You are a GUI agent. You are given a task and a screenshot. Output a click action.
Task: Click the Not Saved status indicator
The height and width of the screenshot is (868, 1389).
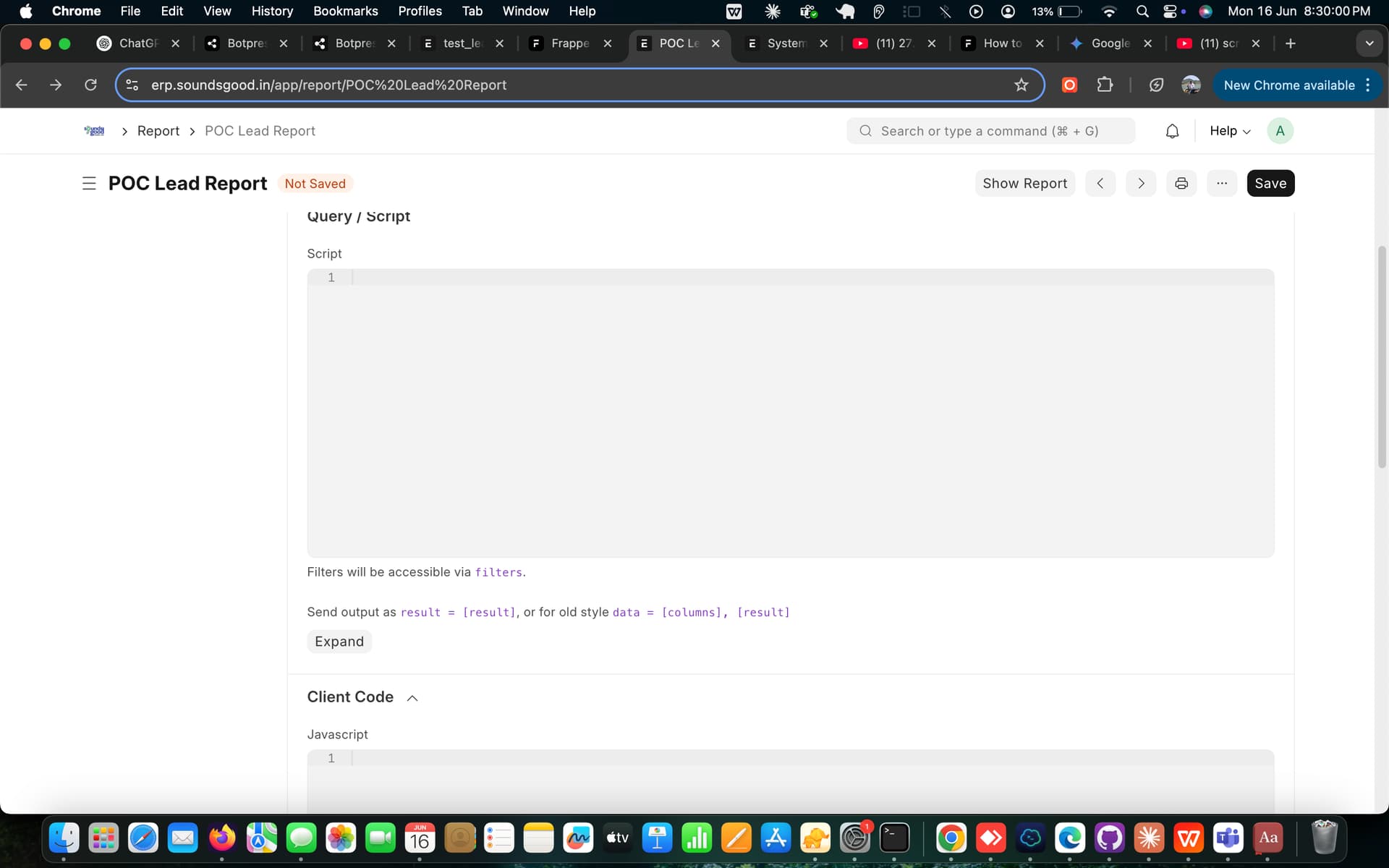tap(315, 184)
